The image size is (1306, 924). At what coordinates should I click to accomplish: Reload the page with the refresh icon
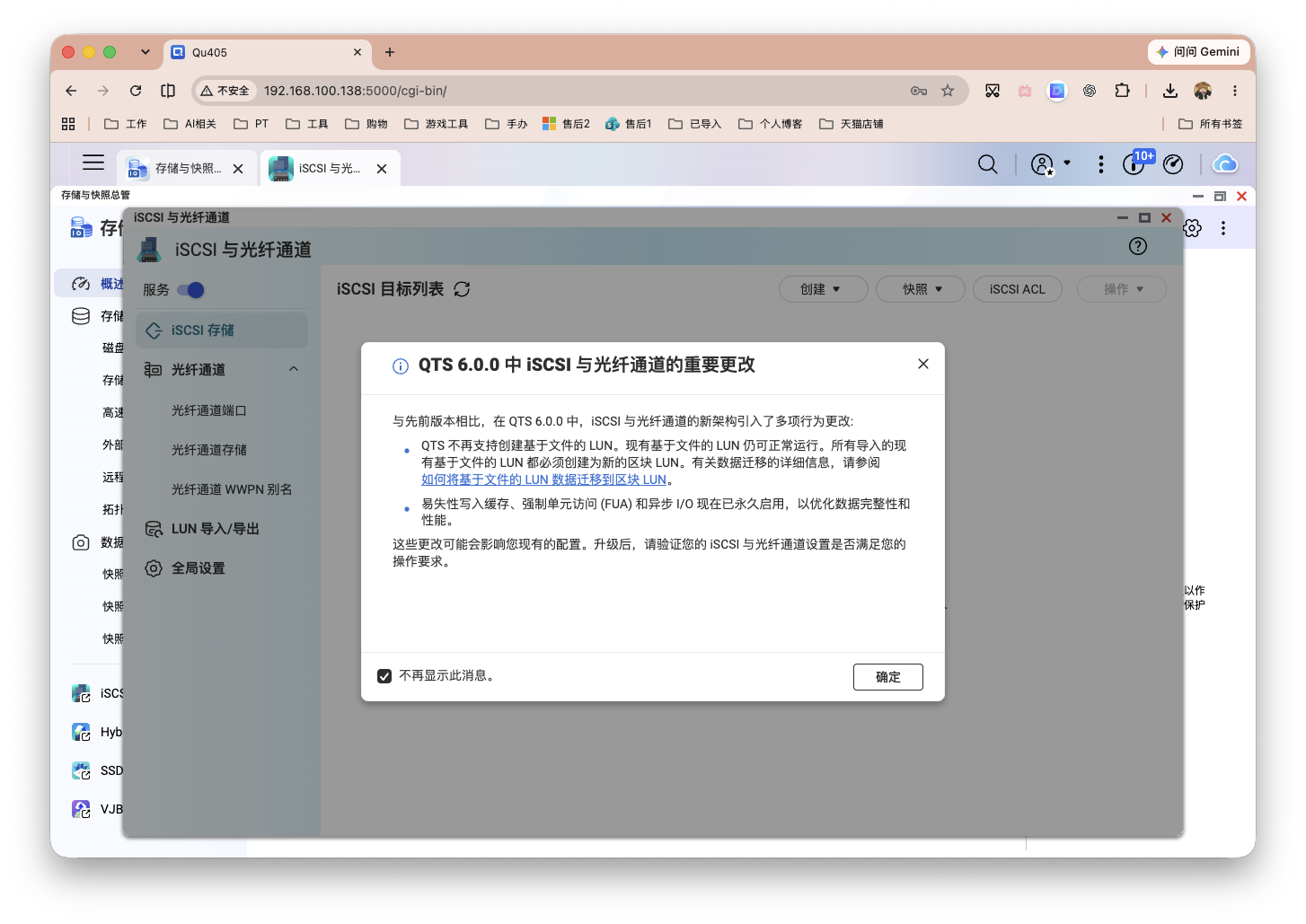point(136,91)
